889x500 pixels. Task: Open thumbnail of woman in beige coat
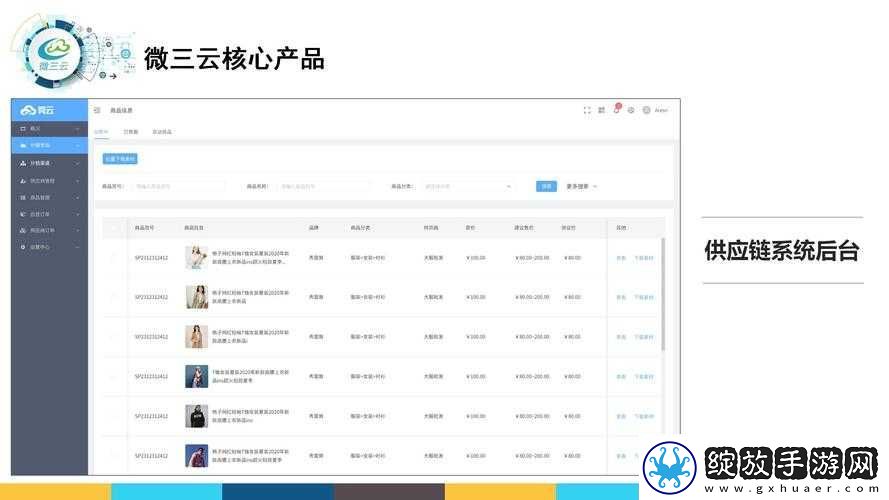(x=197, y=297)
